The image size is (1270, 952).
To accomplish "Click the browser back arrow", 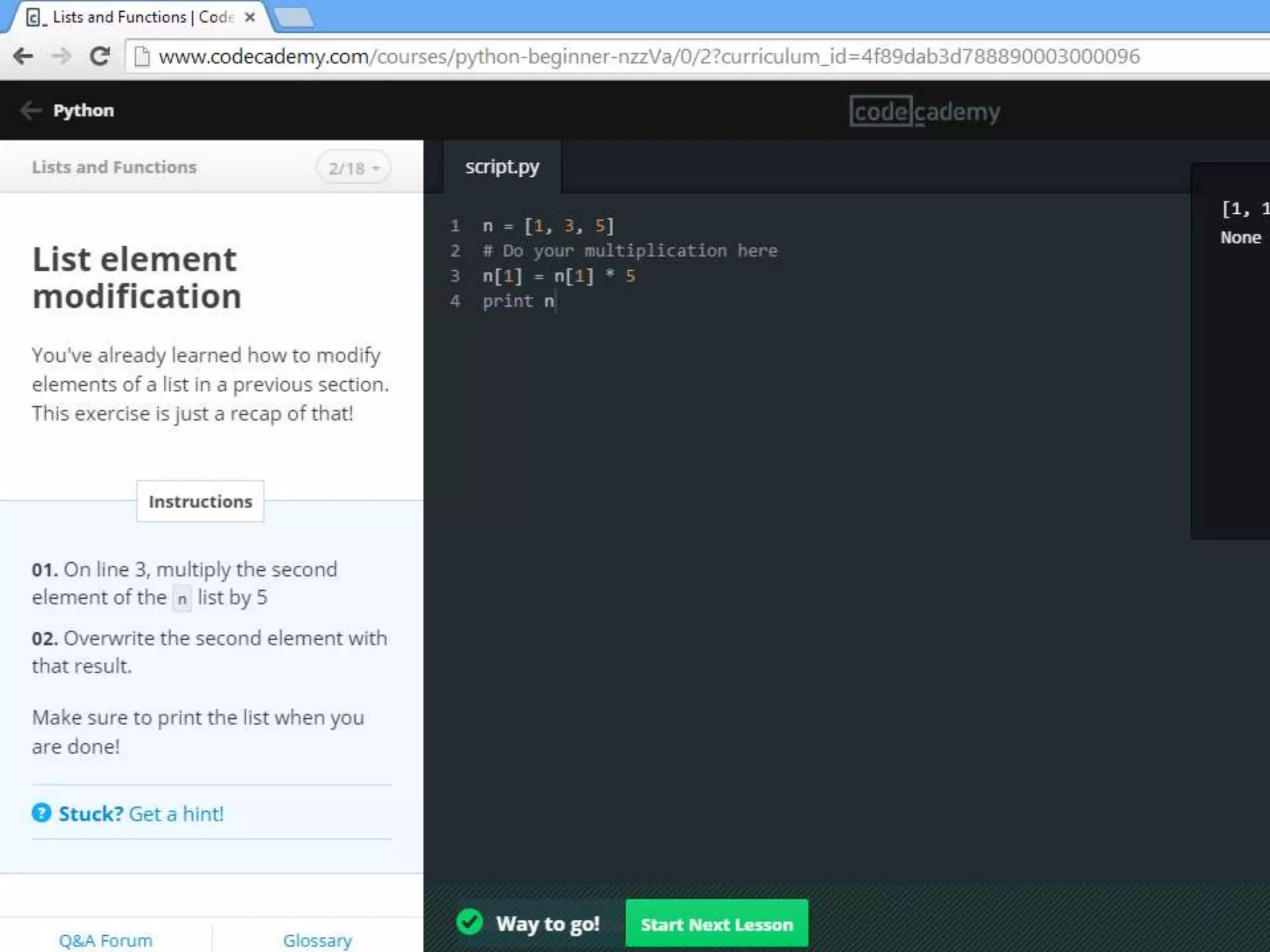I will (x=23, y=56).
